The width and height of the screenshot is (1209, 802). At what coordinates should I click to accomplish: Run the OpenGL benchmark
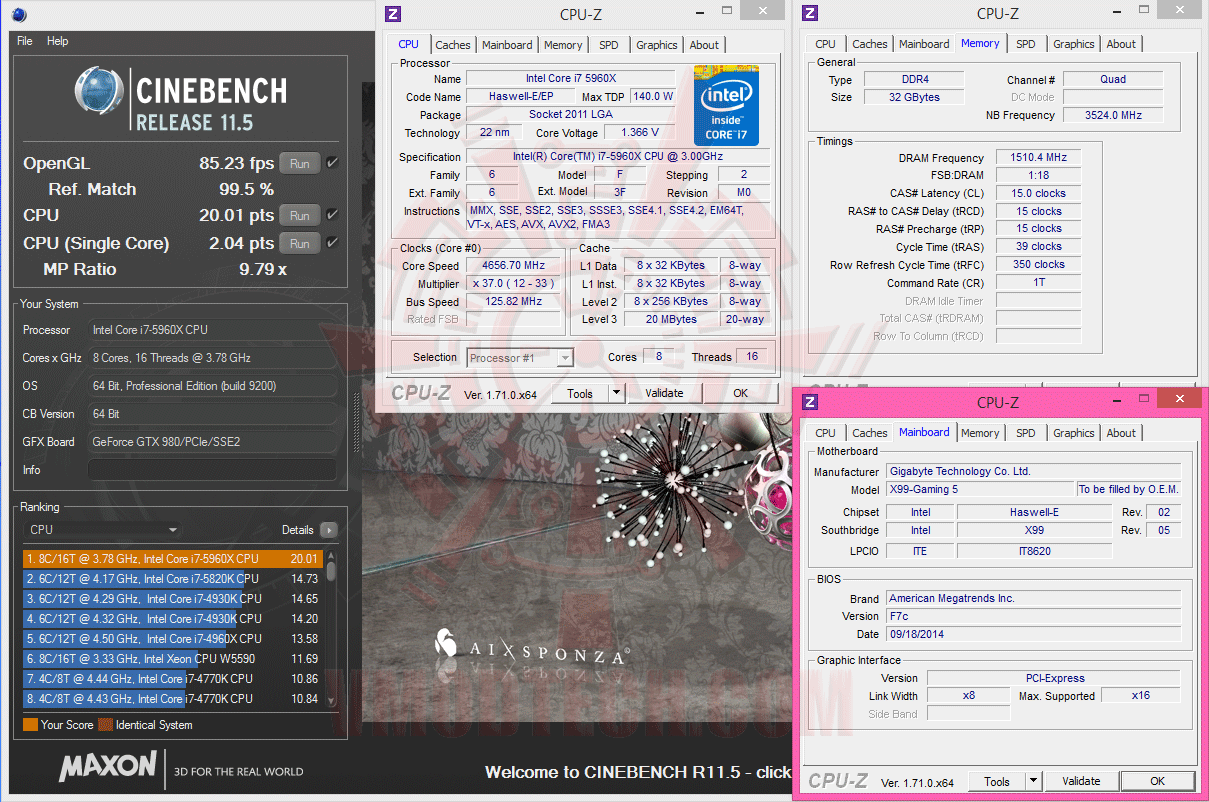point(299,163)
